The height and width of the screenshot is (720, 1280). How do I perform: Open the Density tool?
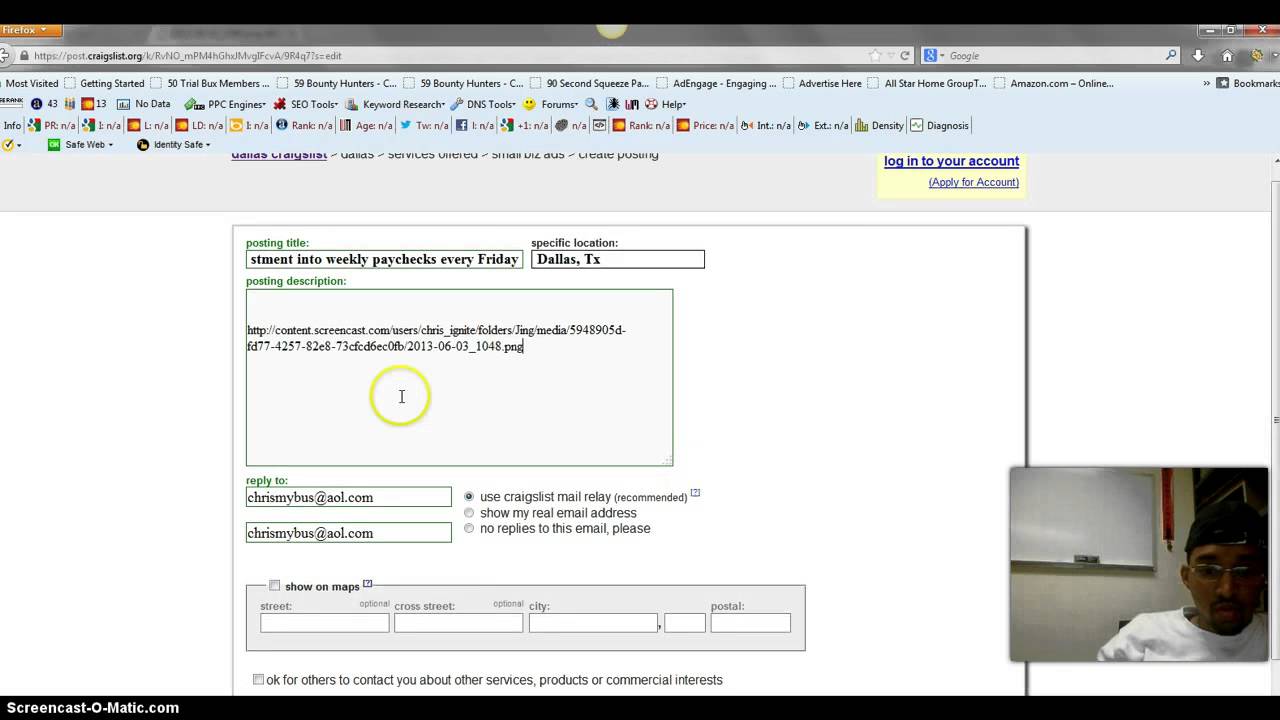point(879,126)
